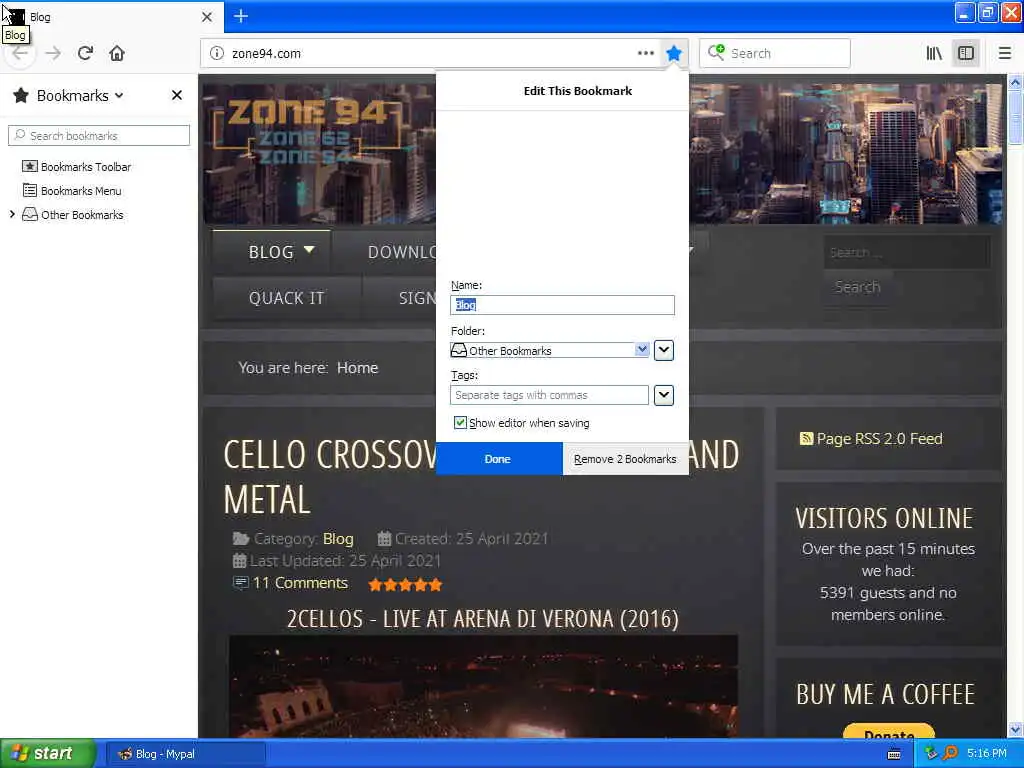Click Blog - Mypal taskbar item
Viewport: 1024px width, 768px height.
(x=185, y=754)
